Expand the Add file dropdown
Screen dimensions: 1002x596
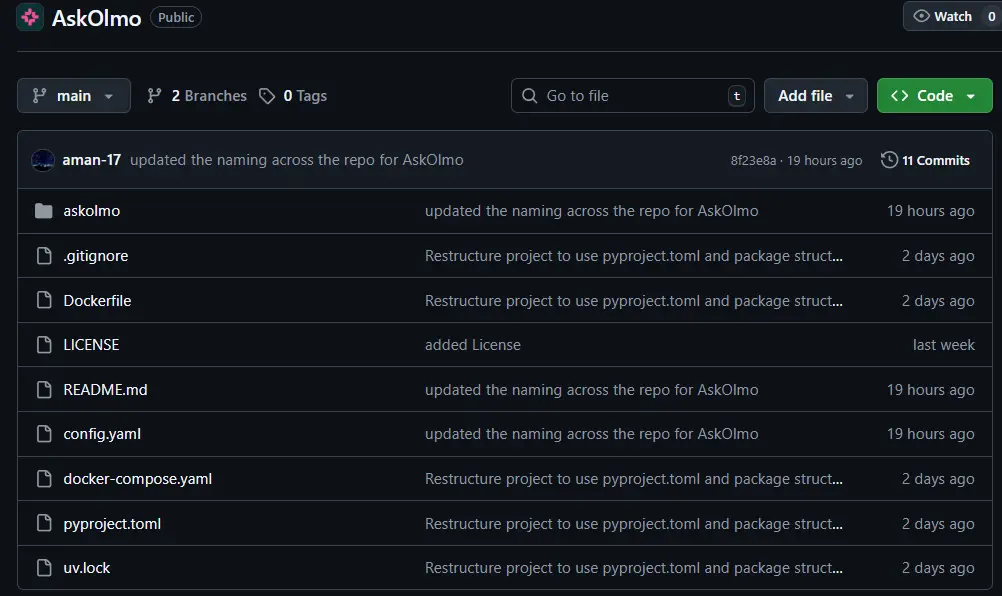(815, 96)
